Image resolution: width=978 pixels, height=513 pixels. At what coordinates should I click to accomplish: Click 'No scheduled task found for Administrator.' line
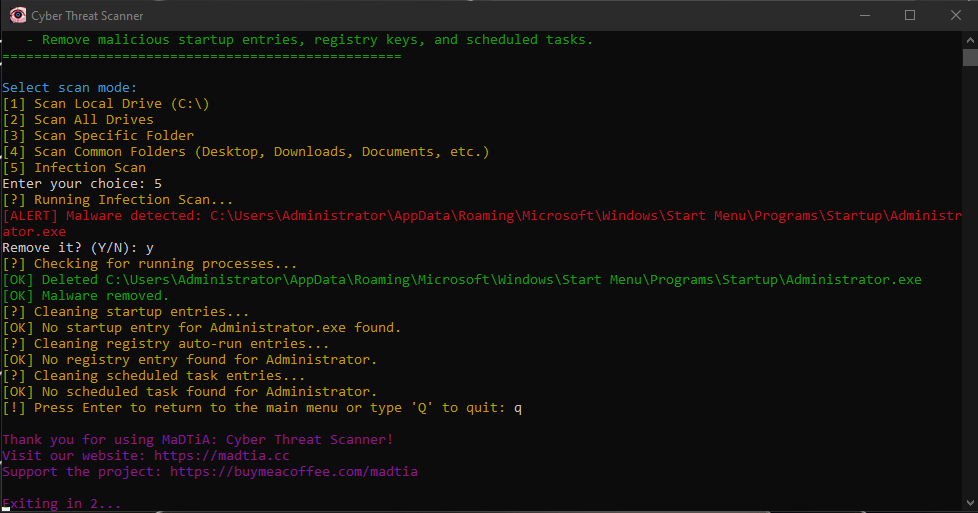click(190, 392)
